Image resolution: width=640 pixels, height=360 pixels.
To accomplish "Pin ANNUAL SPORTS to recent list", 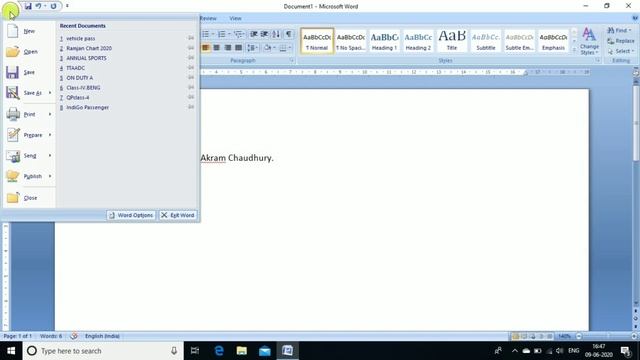I will (x=191, y=58).
